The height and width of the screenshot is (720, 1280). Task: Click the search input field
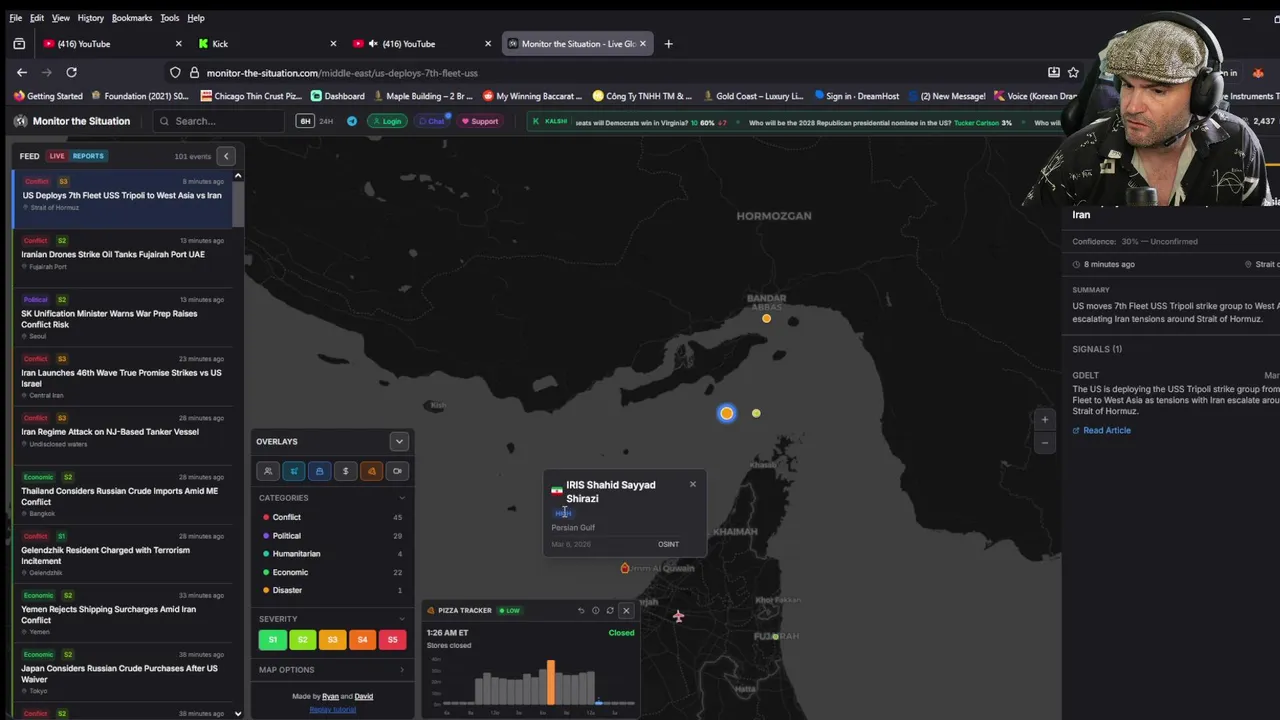click(220, 121)
